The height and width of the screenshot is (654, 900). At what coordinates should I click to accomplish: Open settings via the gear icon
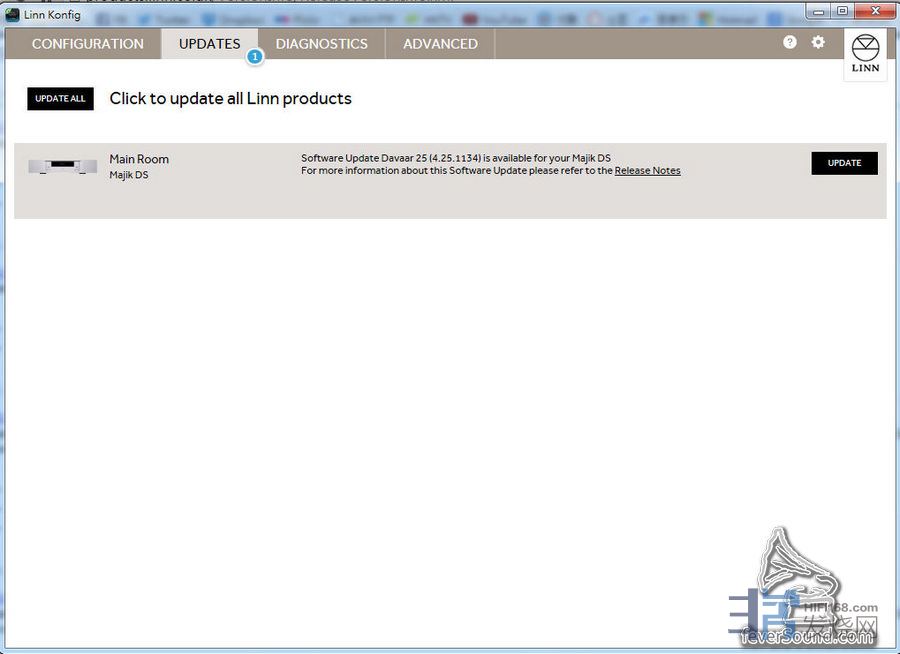(x=818, y=42)
